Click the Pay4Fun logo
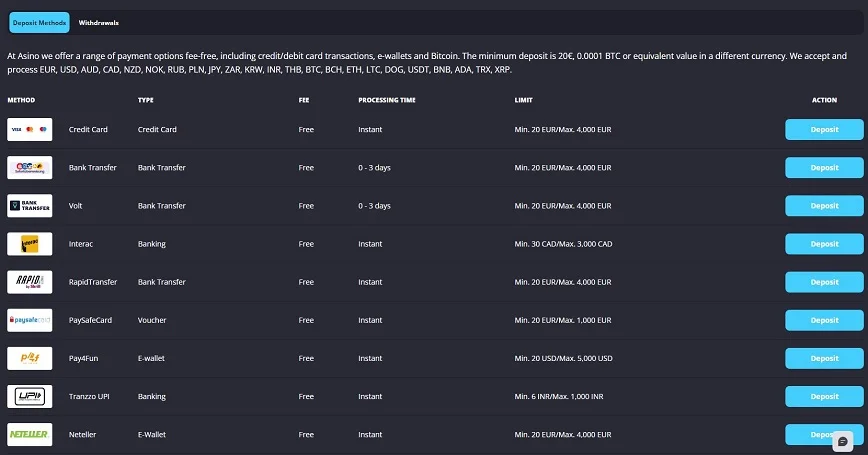 [x=30, y=359]
